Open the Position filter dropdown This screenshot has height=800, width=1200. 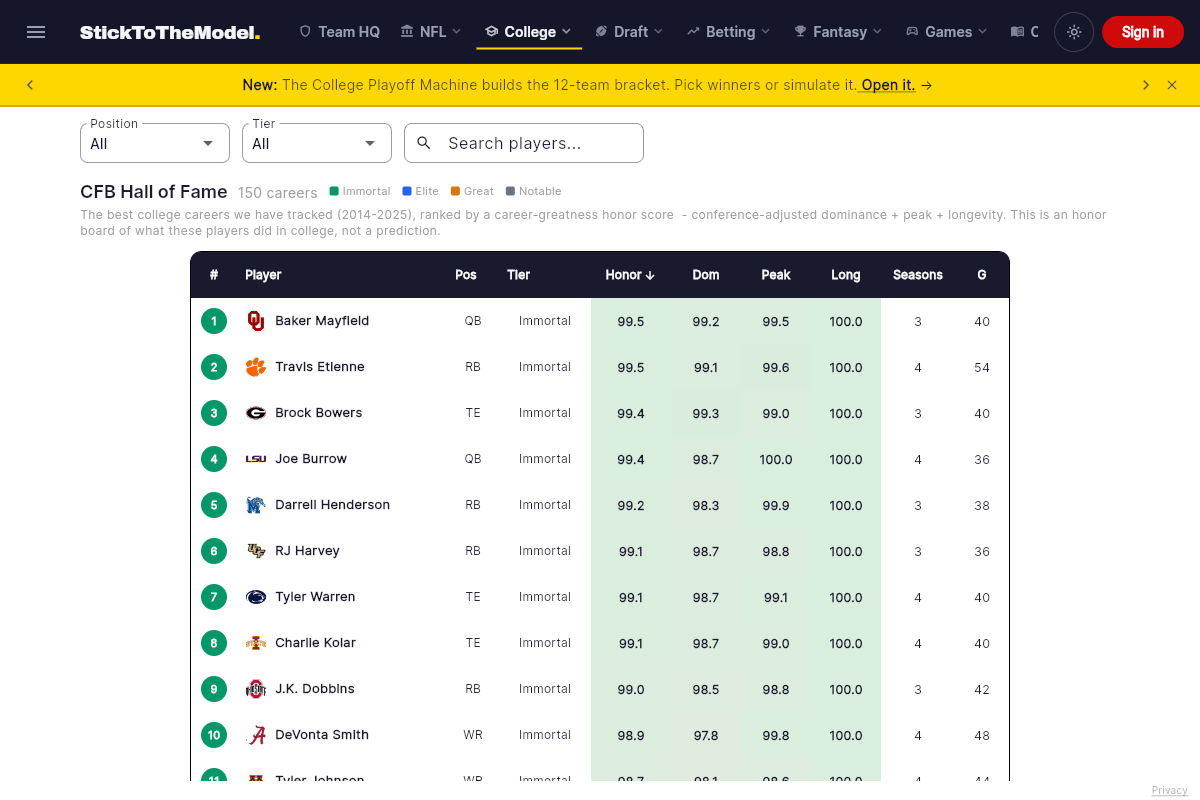[155, 143]
